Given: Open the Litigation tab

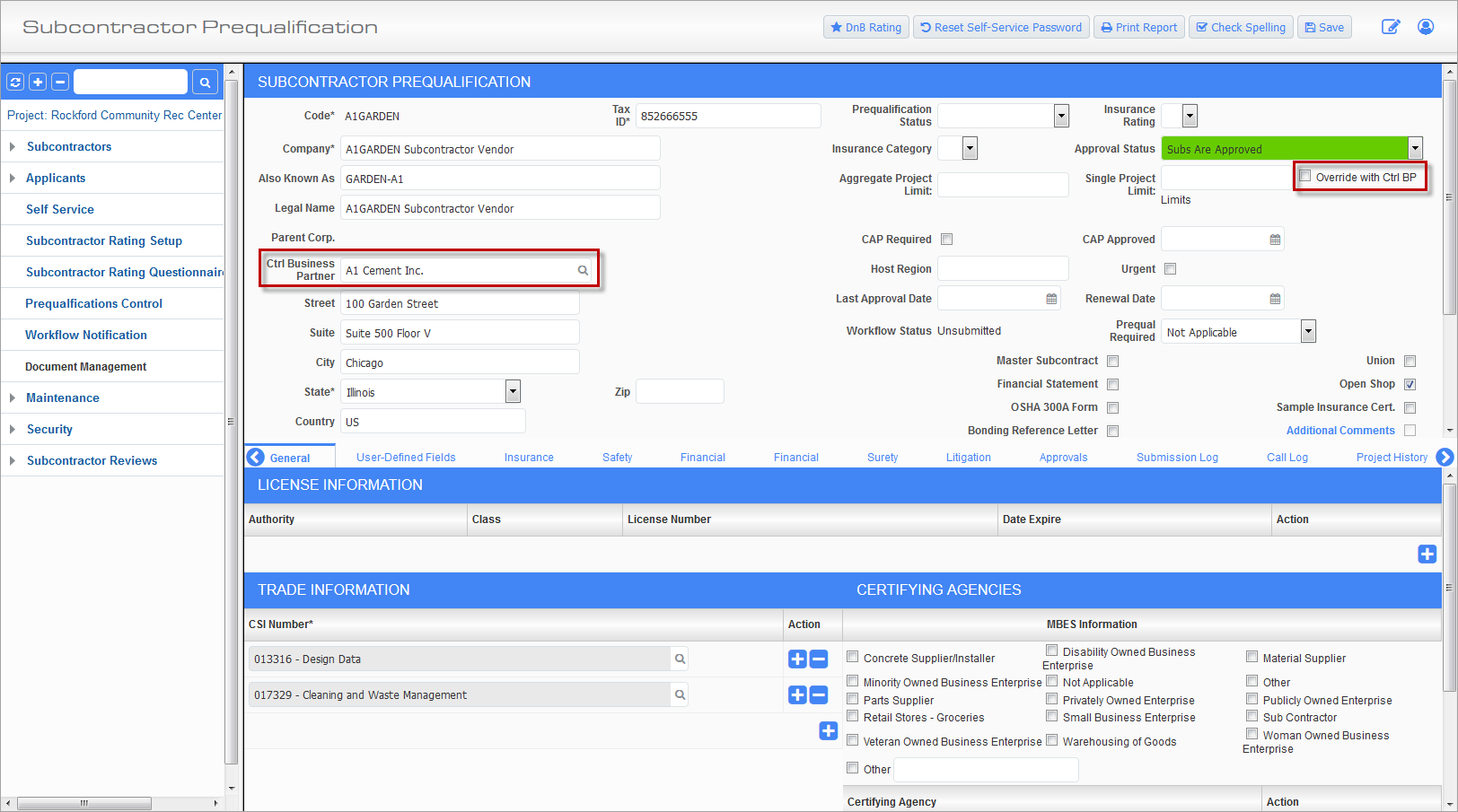Looking at the screenshot, I should [968, 458].
